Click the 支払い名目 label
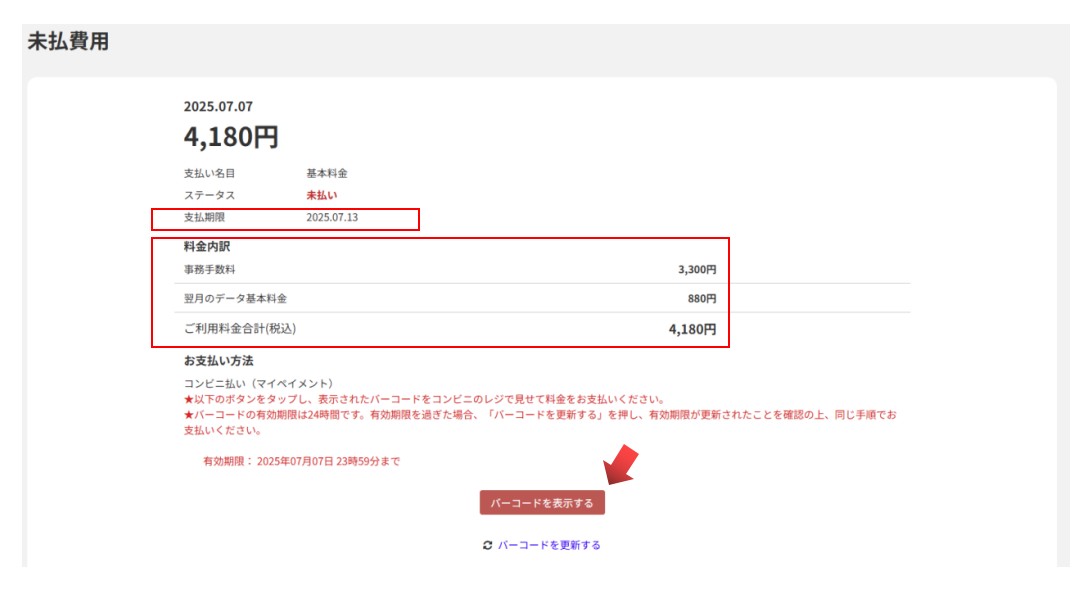1077x590 pixels. coord(209,173)
